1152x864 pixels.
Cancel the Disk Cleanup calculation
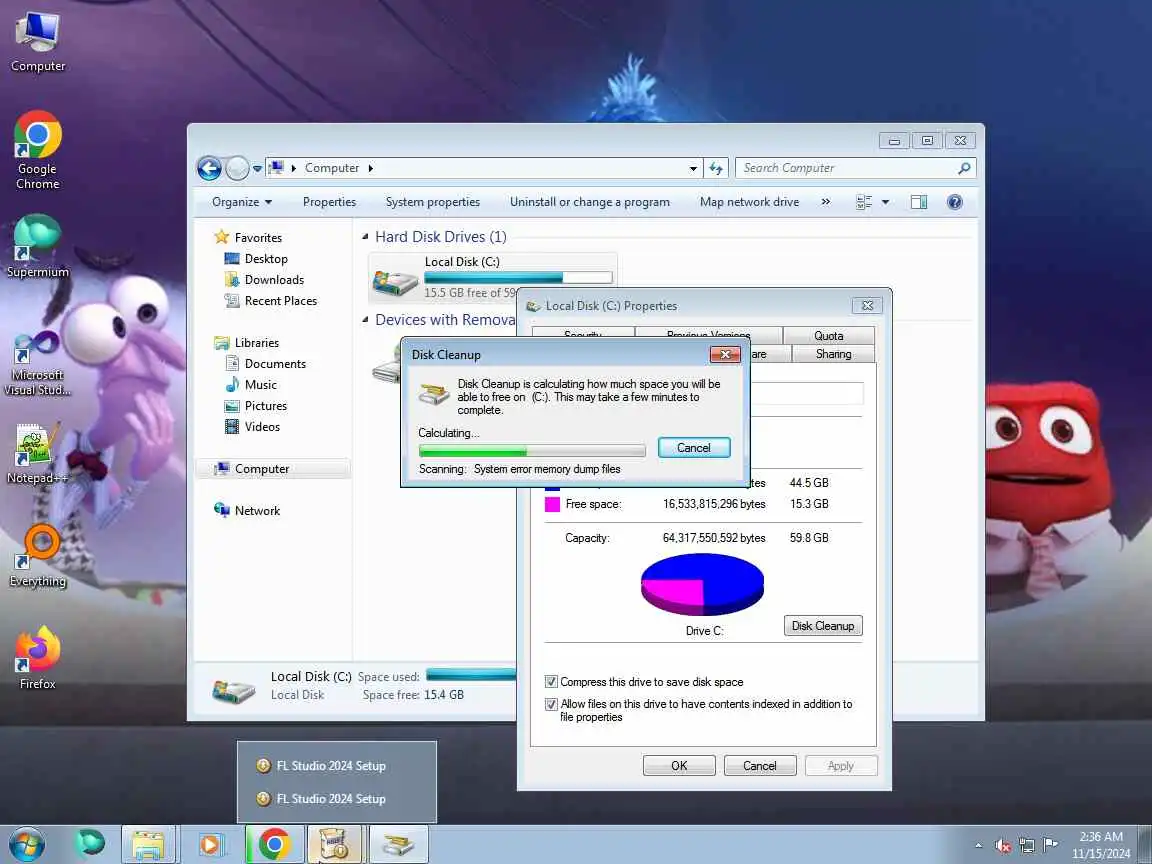tap(694, 447)
